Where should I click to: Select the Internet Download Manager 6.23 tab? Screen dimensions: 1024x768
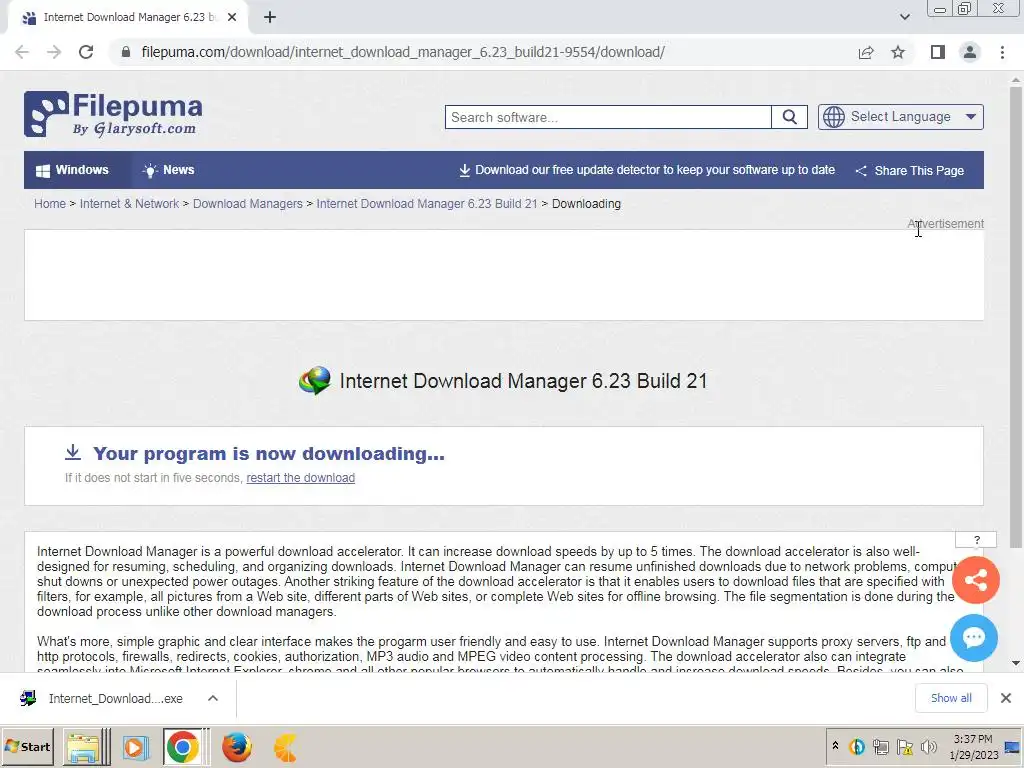(128, 18)
